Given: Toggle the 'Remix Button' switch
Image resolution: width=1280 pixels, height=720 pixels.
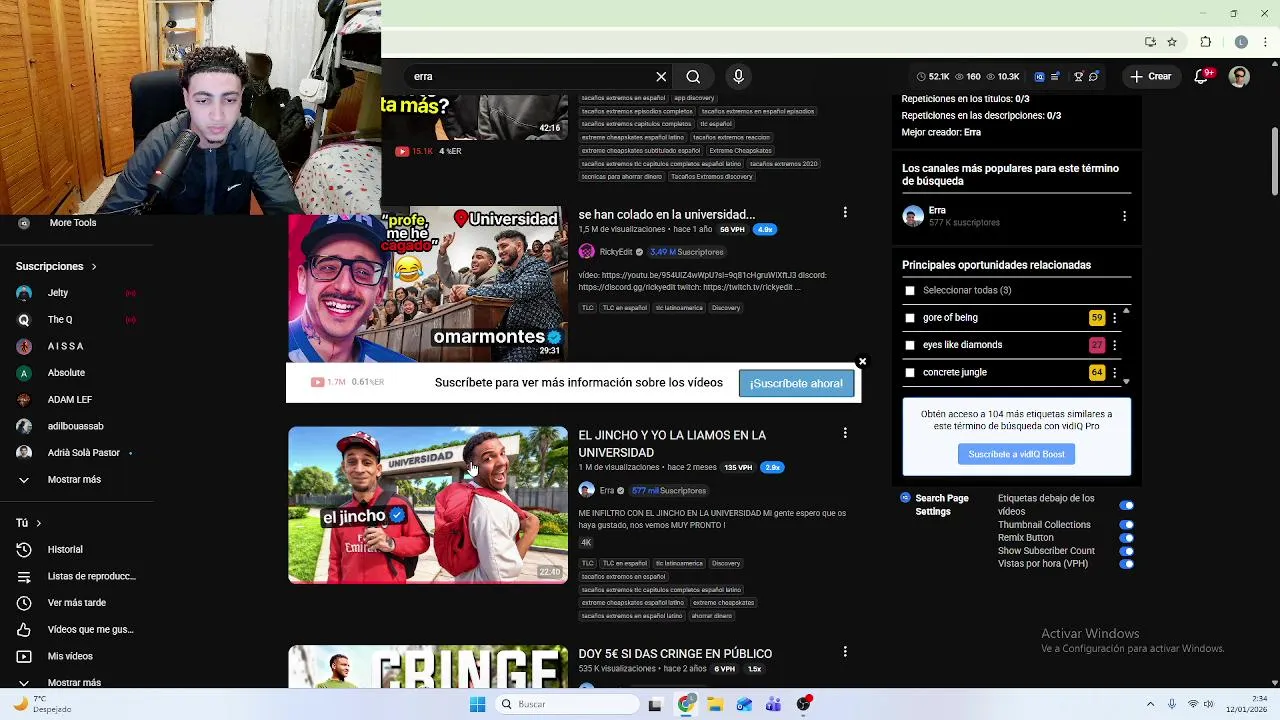Looking at the screenshot, I should coord(1127,538).
